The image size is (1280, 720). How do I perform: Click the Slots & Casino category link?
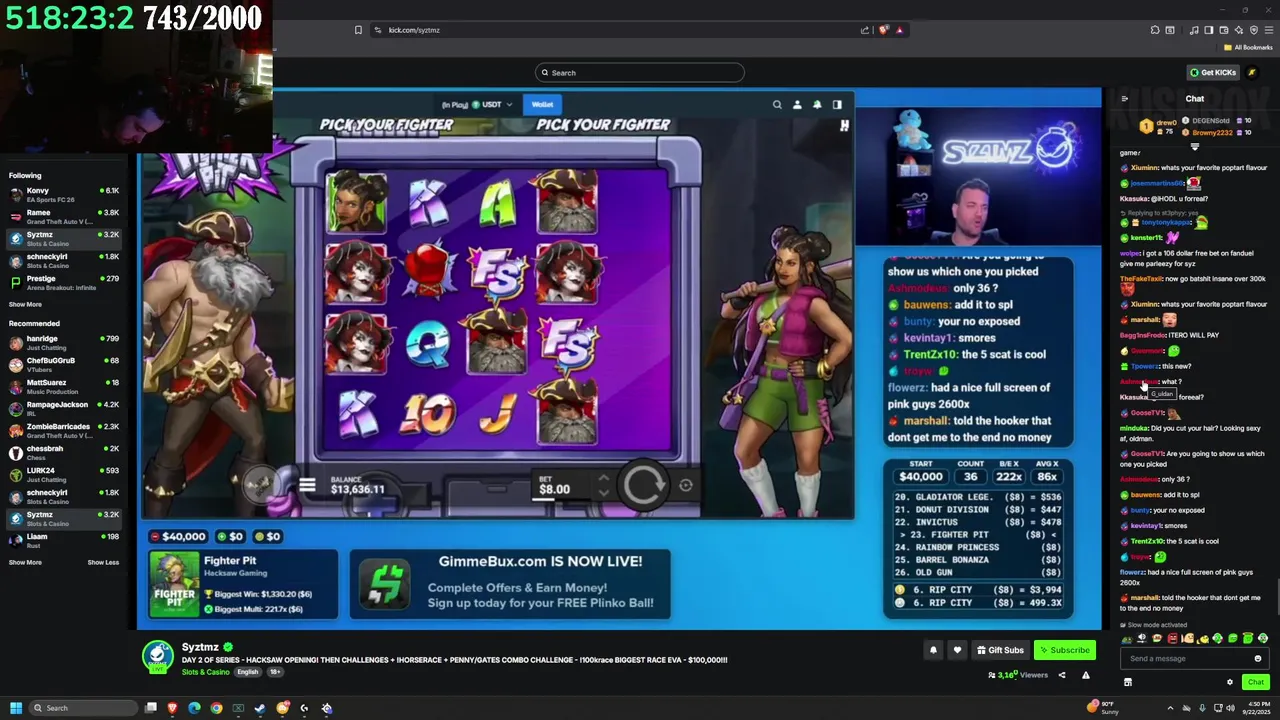(205, 672)
